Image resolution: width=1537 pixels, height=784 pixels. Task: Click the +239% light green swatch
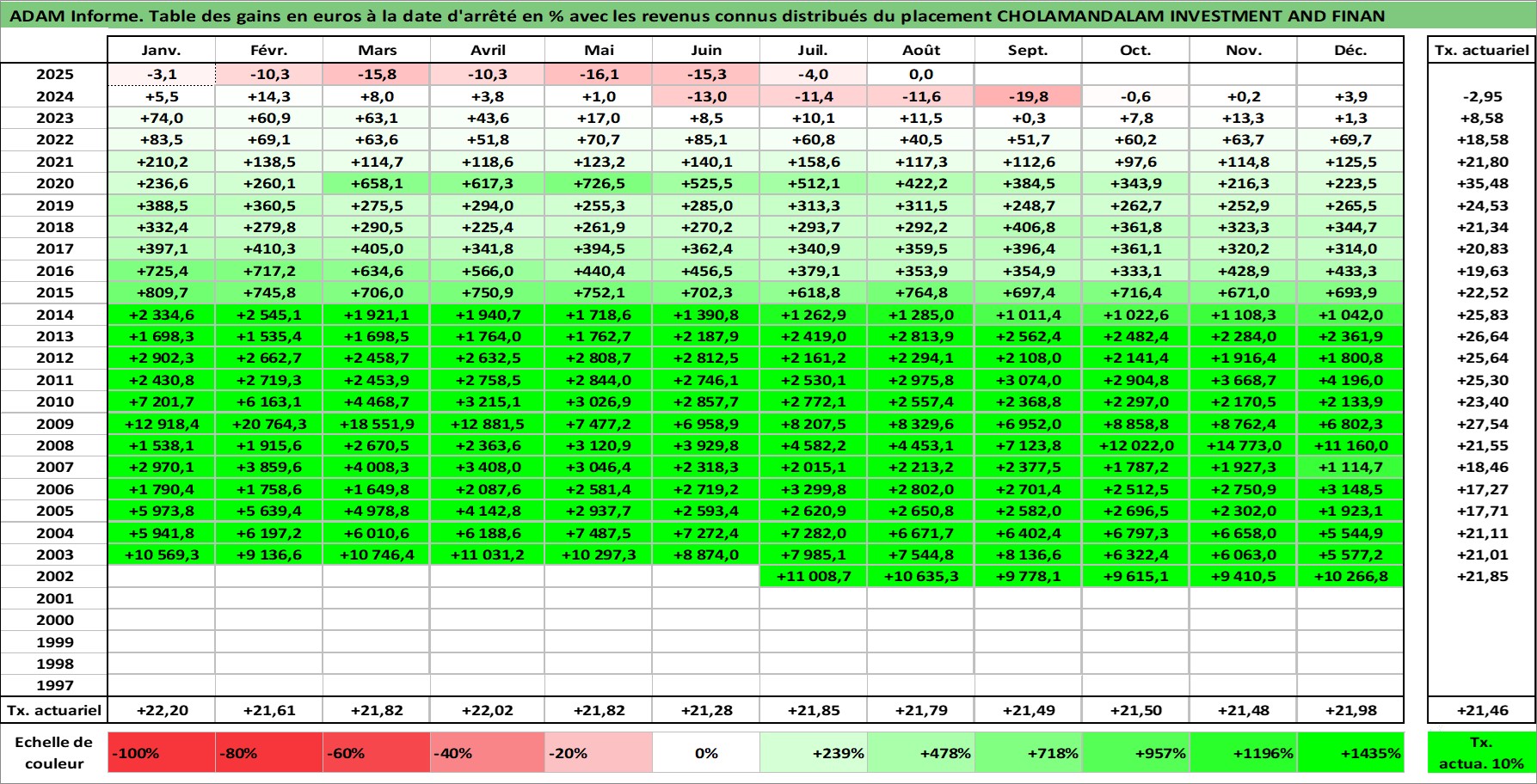[x=813, y=752]
